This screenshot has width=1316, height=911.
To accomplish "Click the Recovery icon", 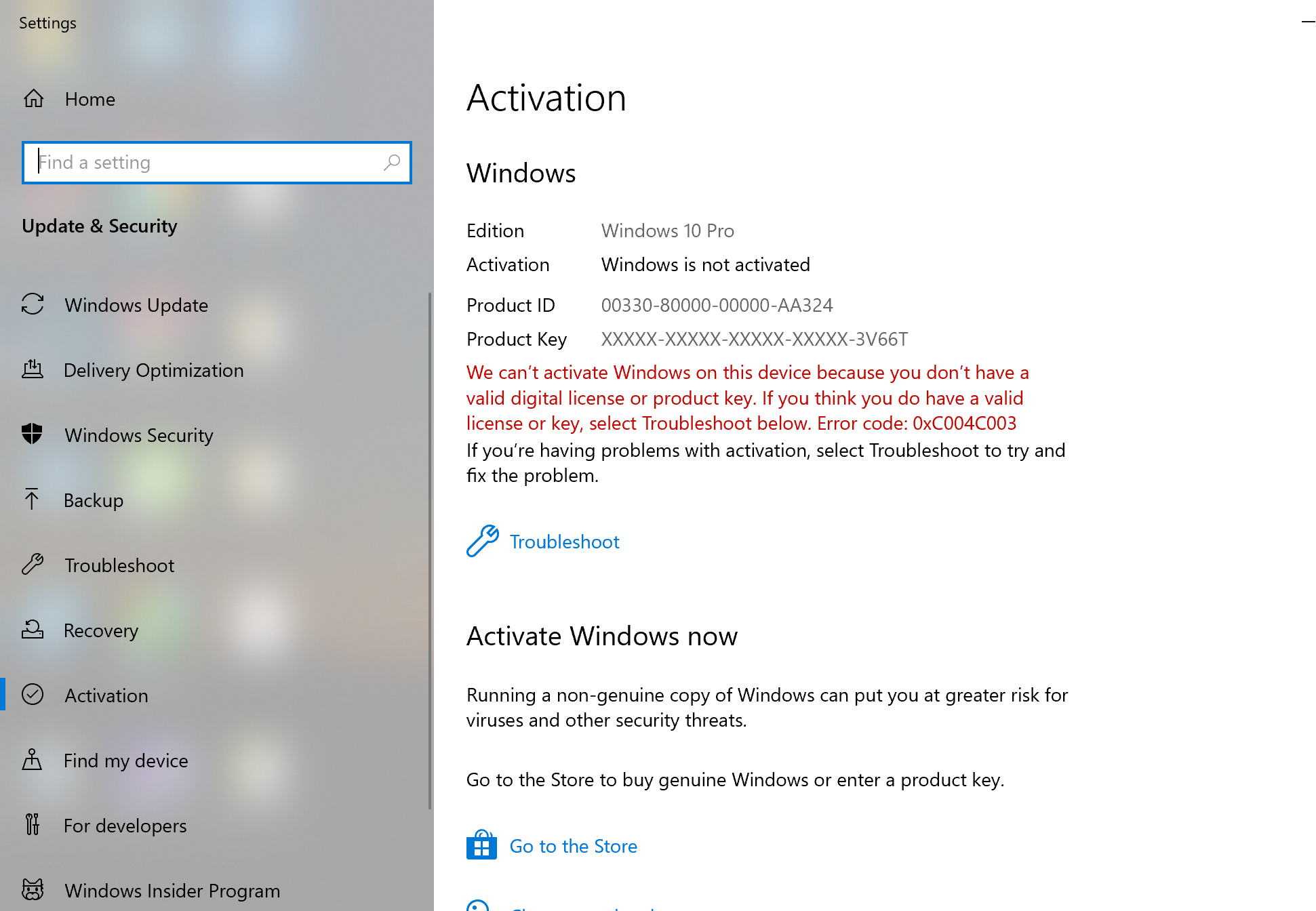I will [33, 630].
